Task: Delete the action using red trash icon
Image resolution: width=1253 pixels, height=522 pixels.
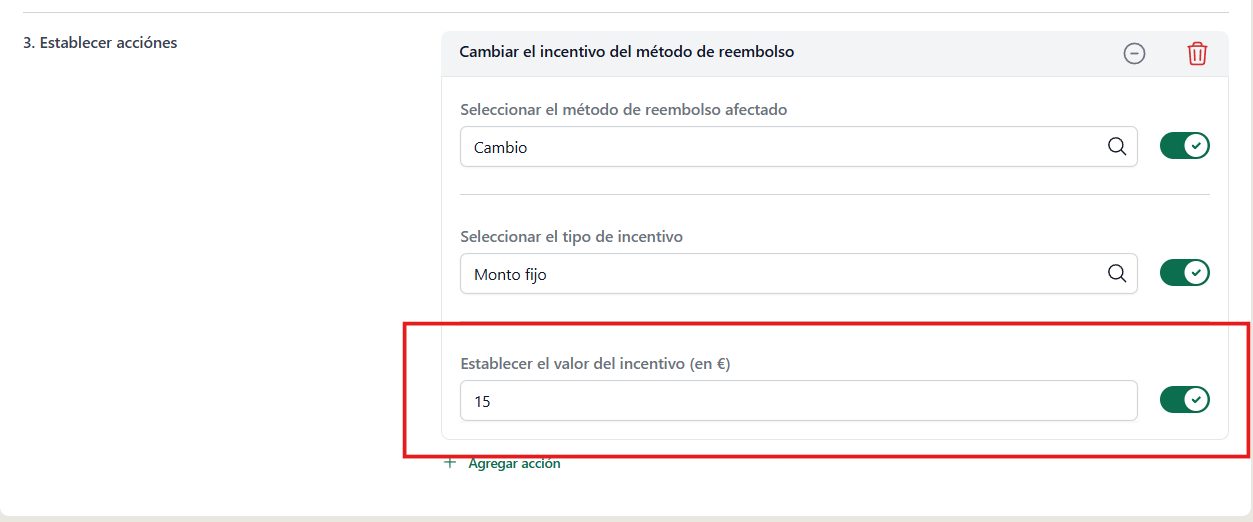Action: [1197, 54]
